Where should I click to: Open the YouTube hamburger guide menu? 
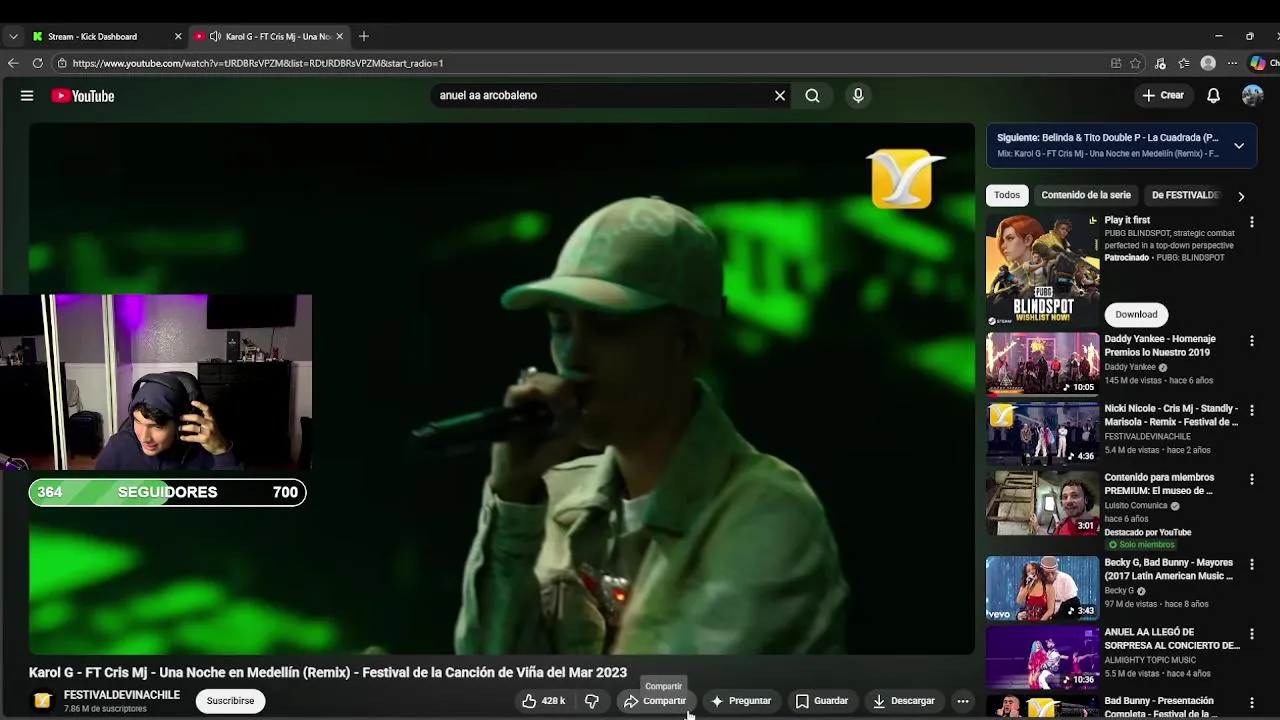click(27, 96)
